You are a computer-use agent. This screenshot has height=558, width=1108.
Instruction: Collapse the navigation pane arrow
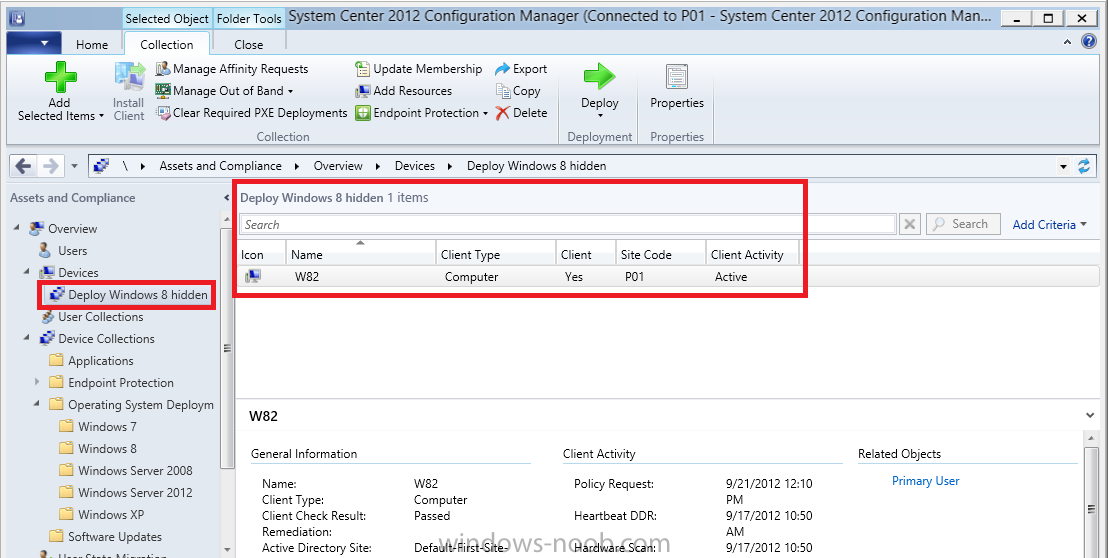point(227,198)
